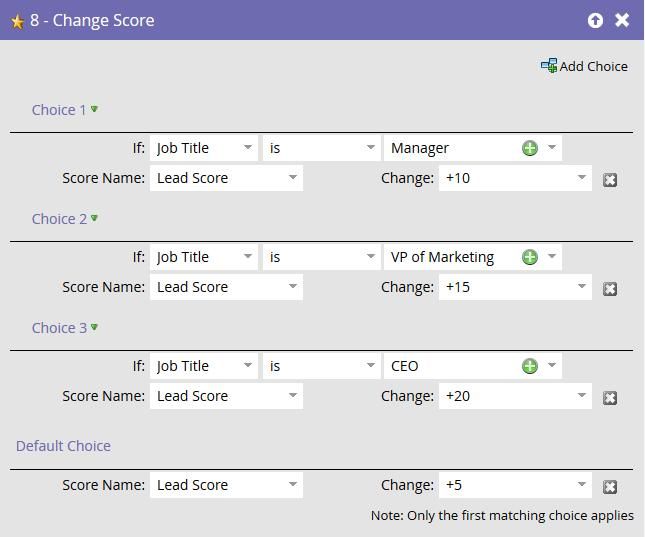Expand the Choice 1 menu arrow
The height and width of the screenshot is (537, 645).
[x=94, y=109]
